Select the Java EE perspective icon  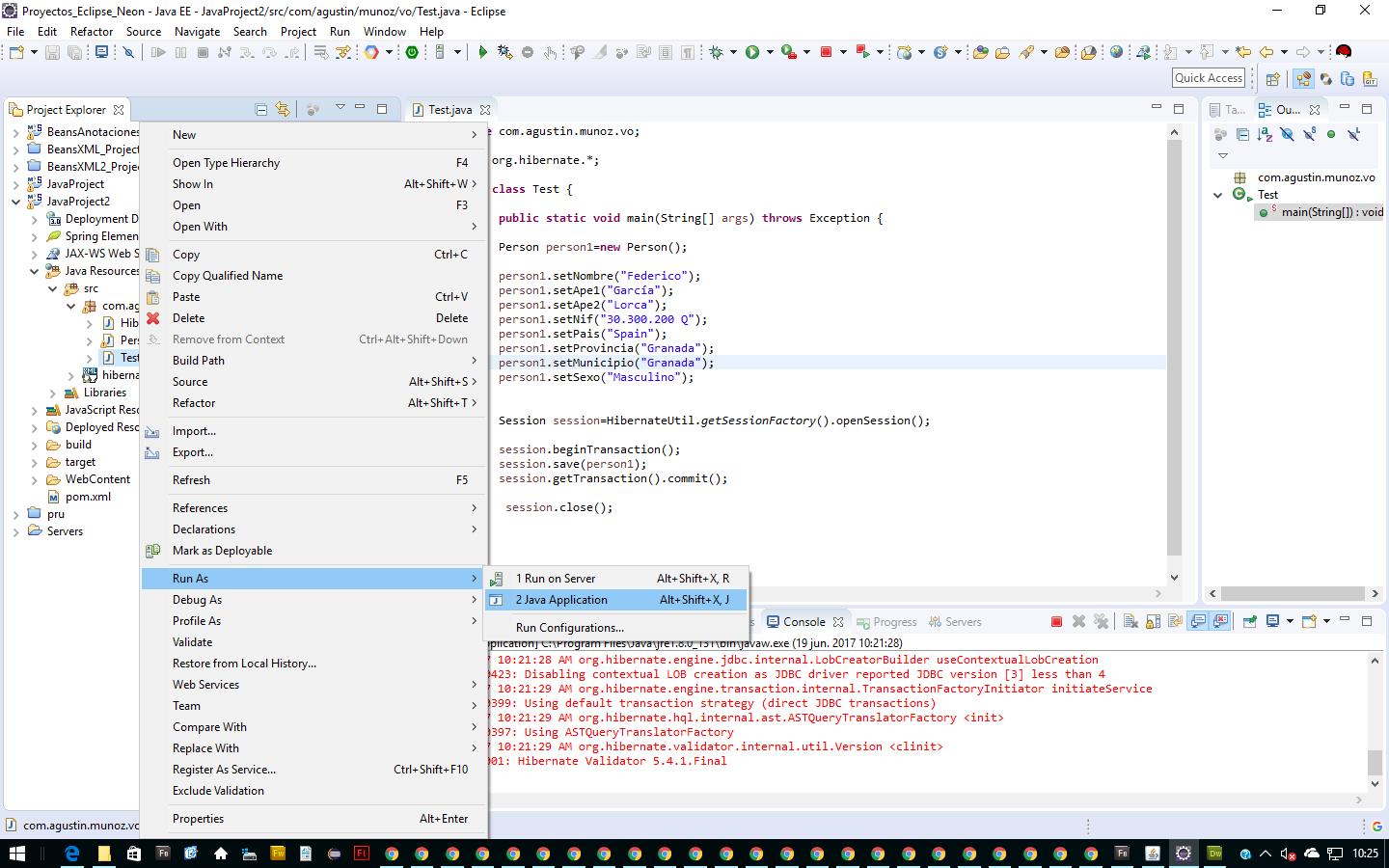tap(1303, 78)
